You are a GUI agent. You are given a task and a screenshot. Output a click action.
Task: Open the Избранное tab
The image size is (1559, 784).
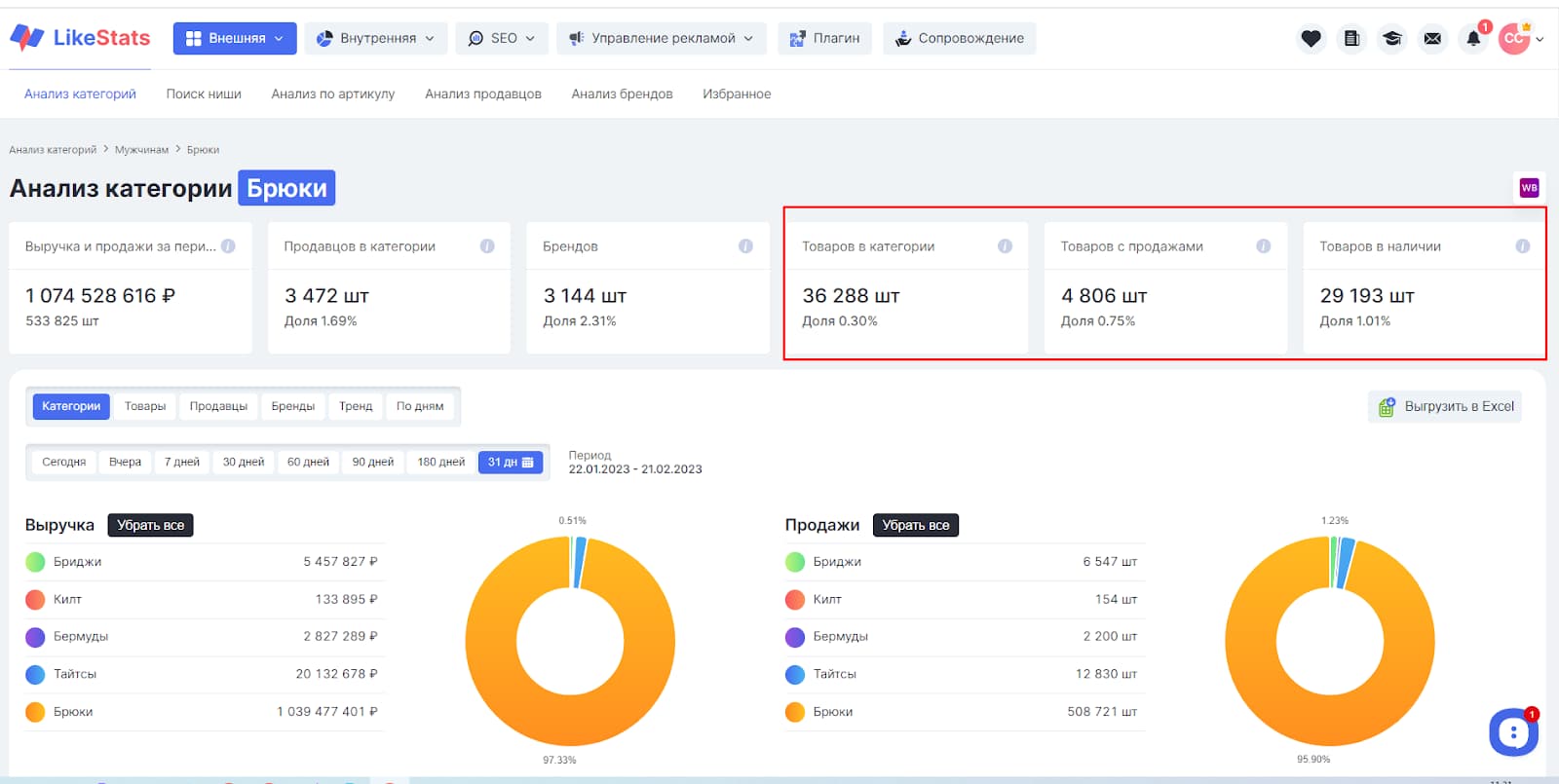pyautogui.click(x=737, y=93)
